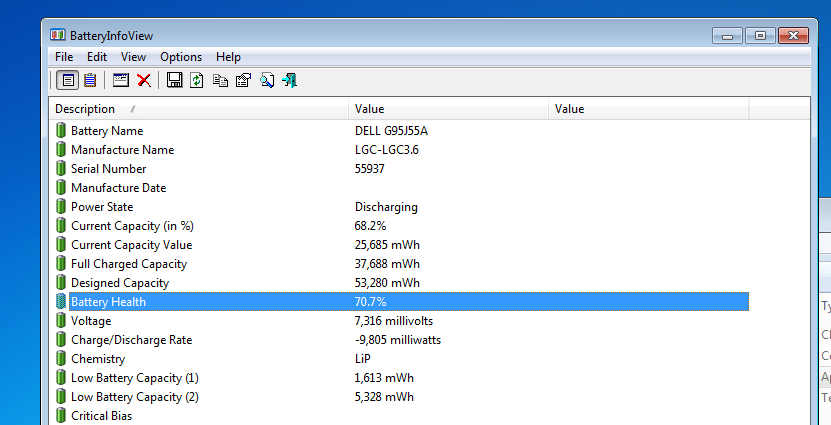This screenshot has height=425, width=831.
Task: Open the File menu
Action: 64,57
